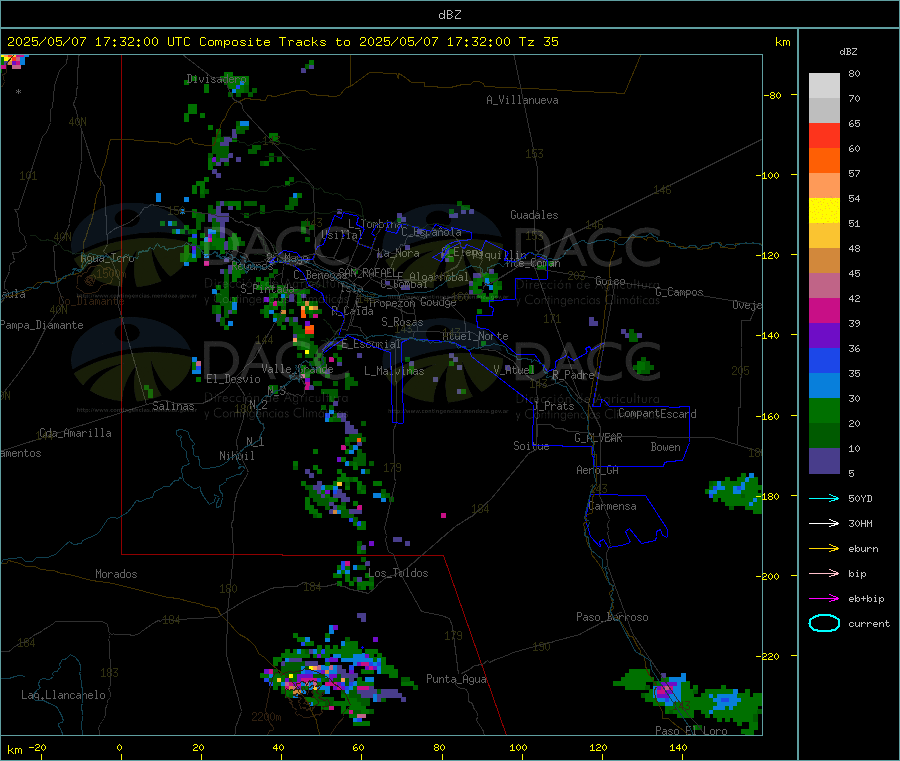This screenshot has height=761, width=900.
Task: Click the 'Guadales' map label
Action: pyautogui.click(x=534, y=215)
